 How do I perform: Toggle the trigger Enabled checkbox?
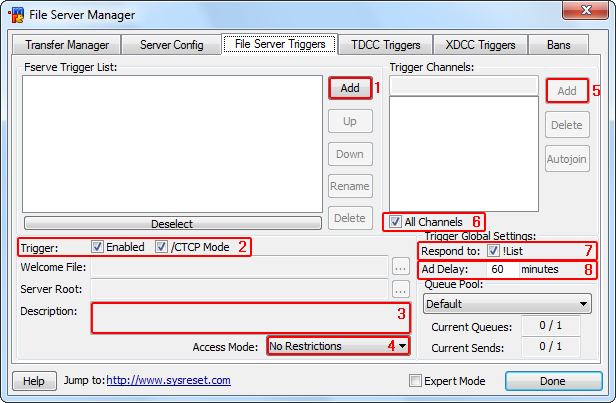(98, 247)
